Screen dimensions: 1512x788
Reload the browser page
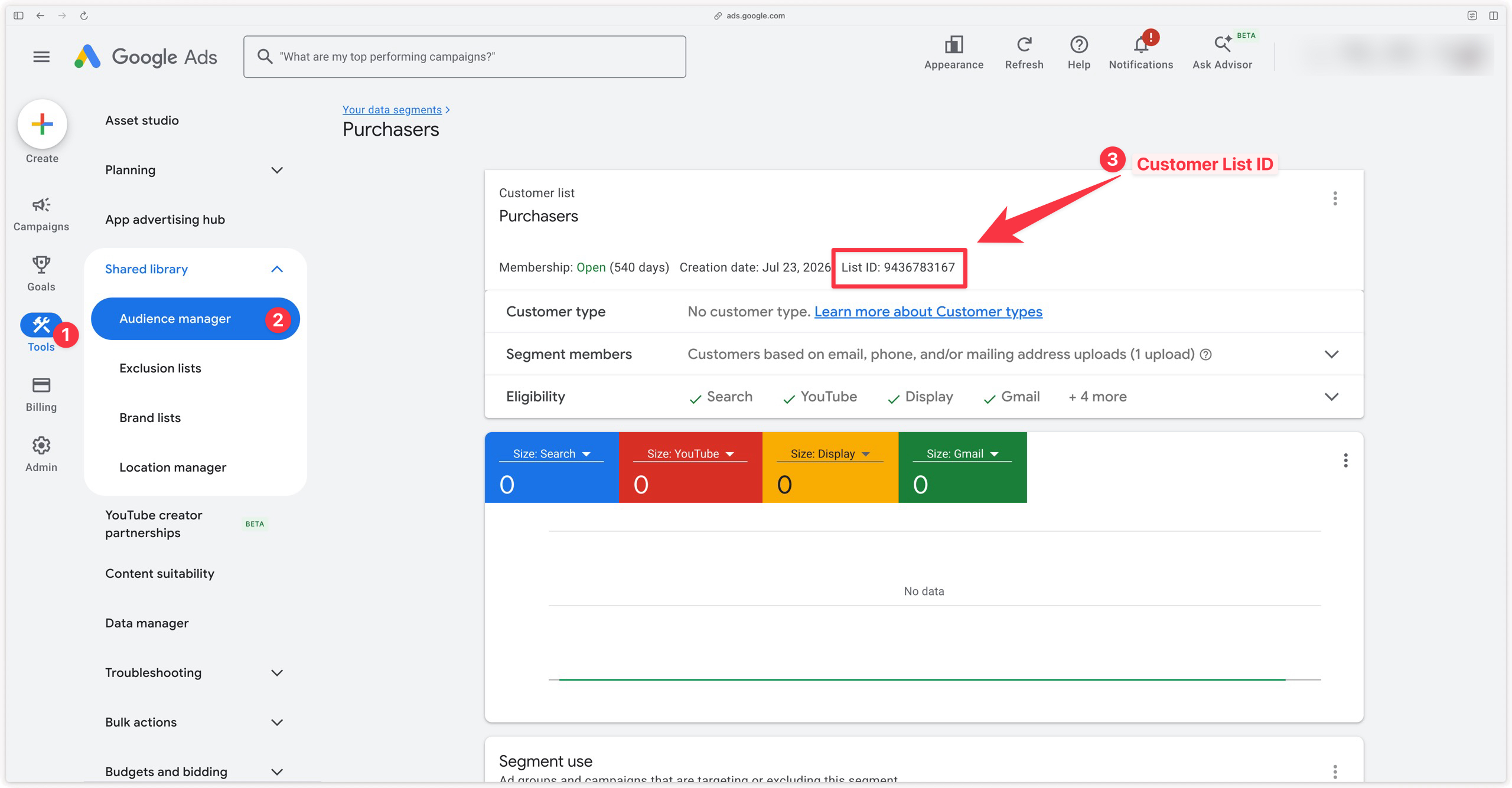tap(84, 15)
